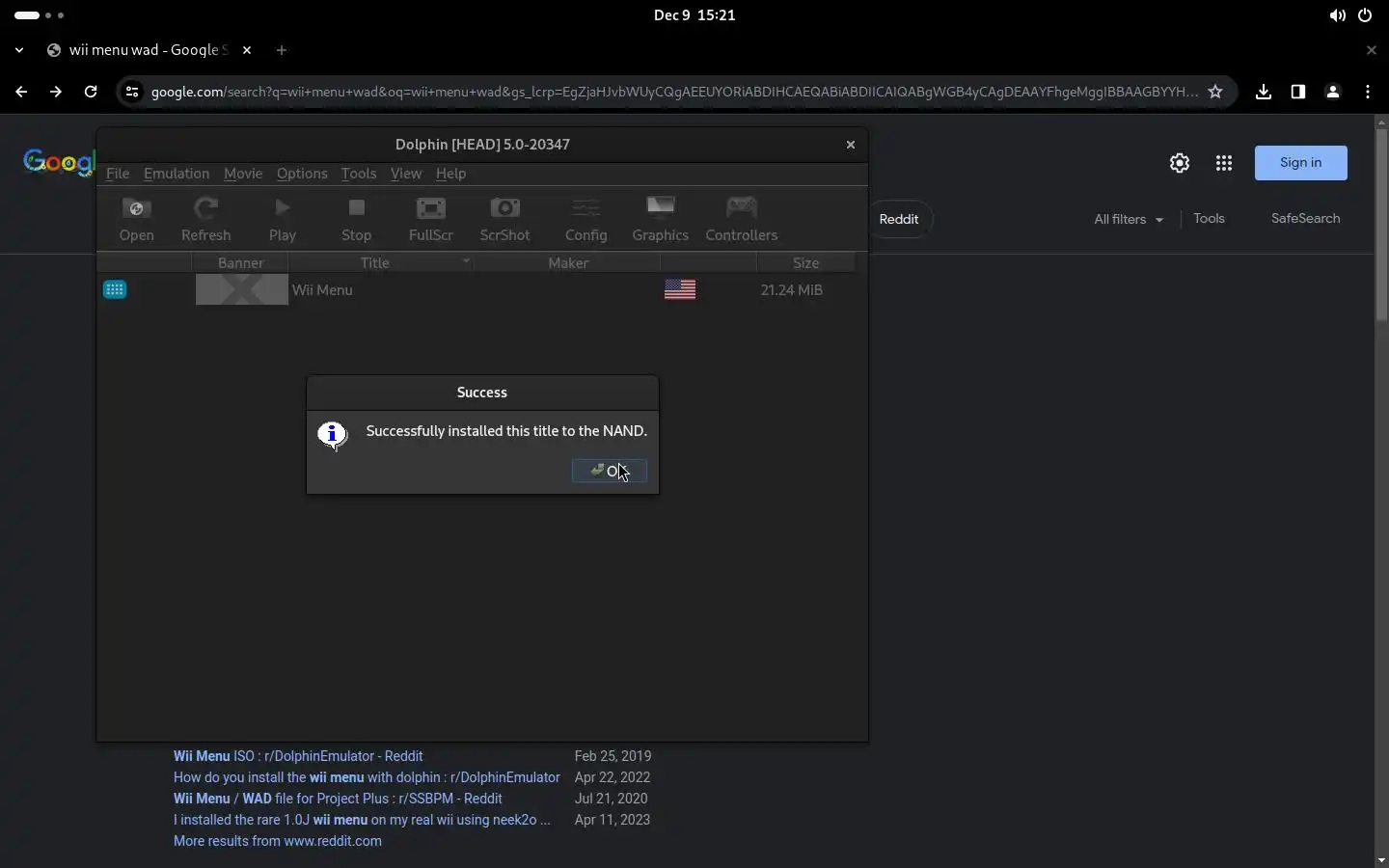Confirm the Success dialog with OK
The width and height of the screenshot is (1389, 868).
[x=610, y=471]
